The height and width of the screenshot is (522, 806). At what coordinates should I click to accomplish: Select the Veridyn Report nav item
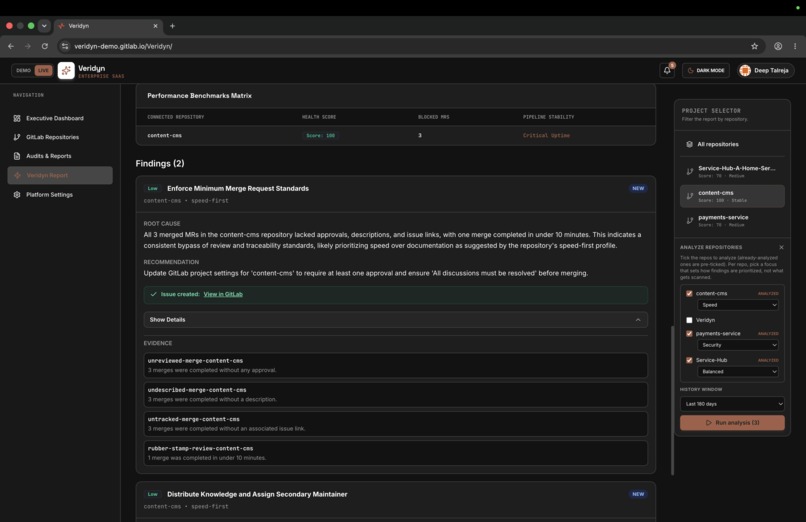(x=60, y=175)
